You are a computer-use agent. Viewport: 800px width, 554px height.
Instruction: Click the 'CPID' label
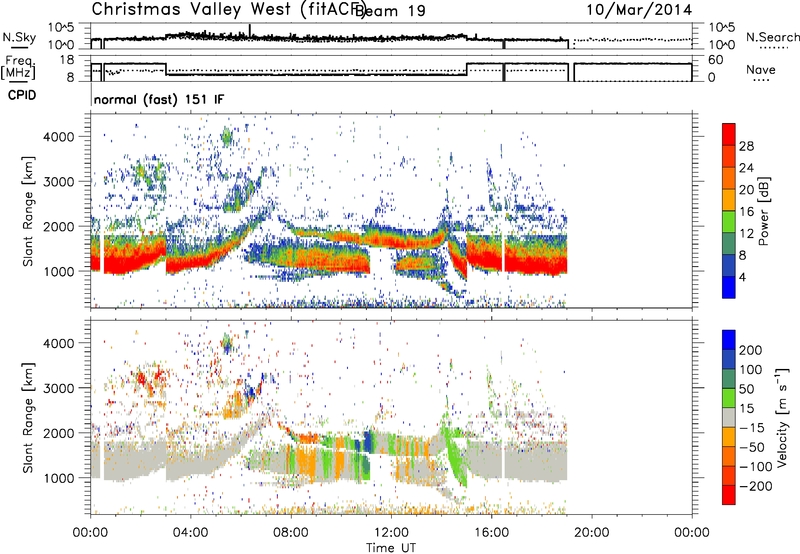pos(22,95)
